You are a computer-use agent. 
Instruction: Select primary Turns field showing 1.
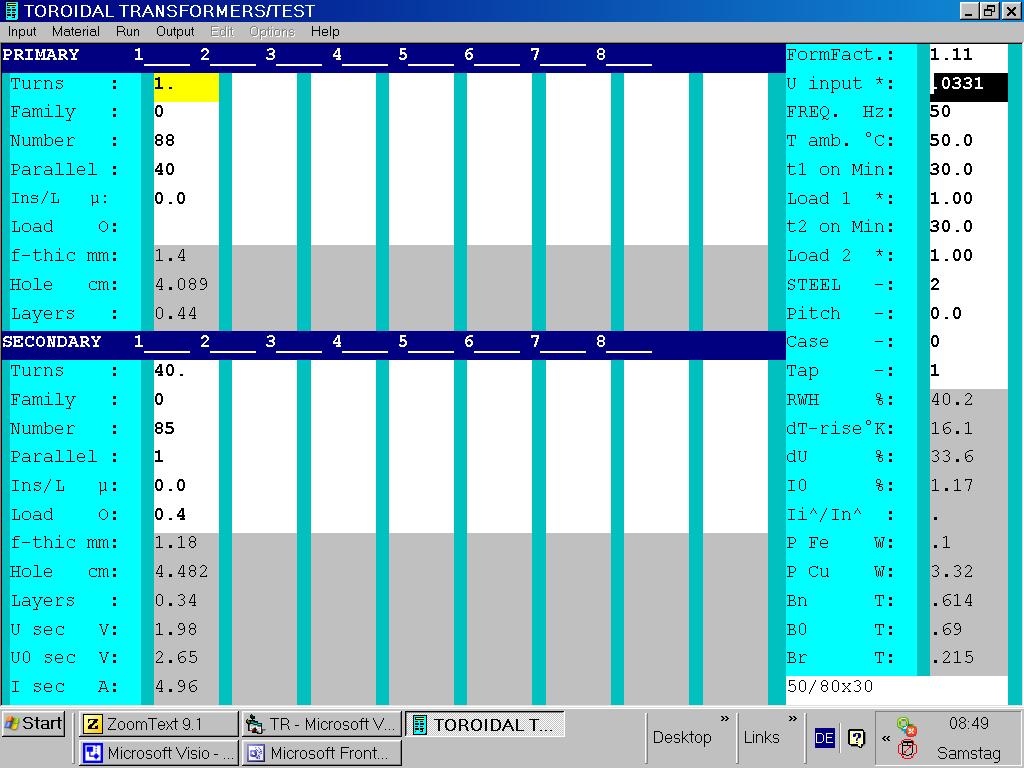coord(186,87)
